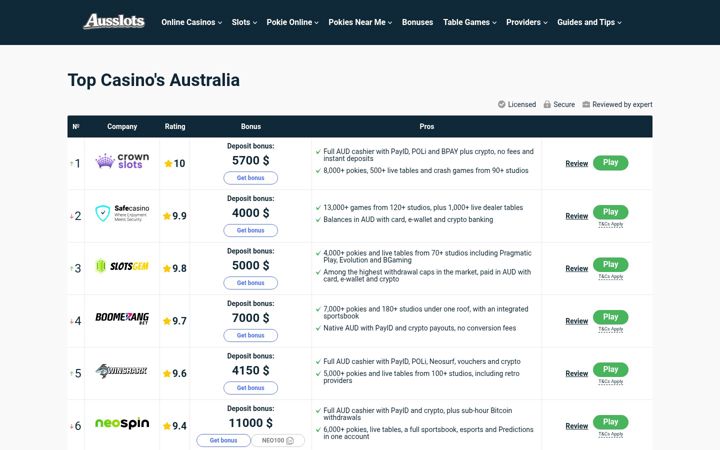The width and height of the screenshot is (720, 450).
Task: Go to the Bonuses page
Action: tap(417, 22)
